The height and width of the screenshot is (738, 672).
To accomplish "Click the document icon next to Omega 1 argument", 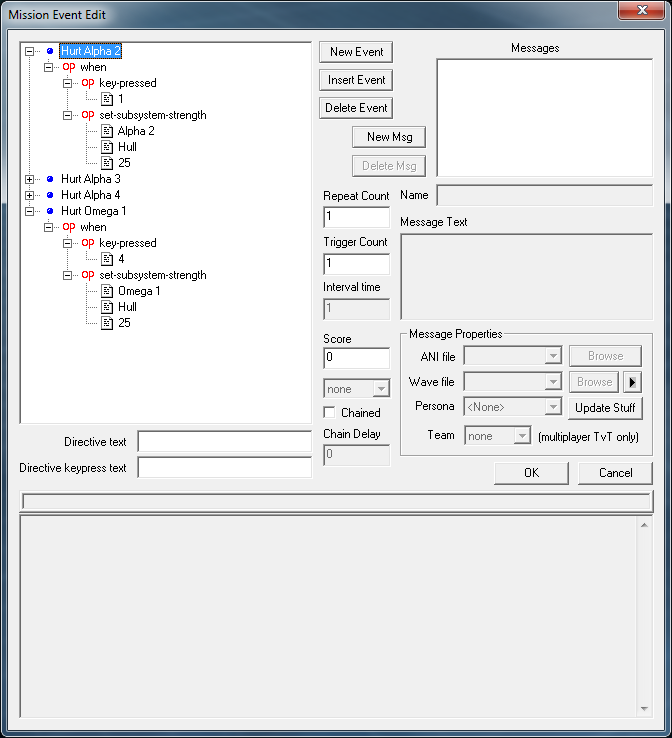I will pos(107,291).
